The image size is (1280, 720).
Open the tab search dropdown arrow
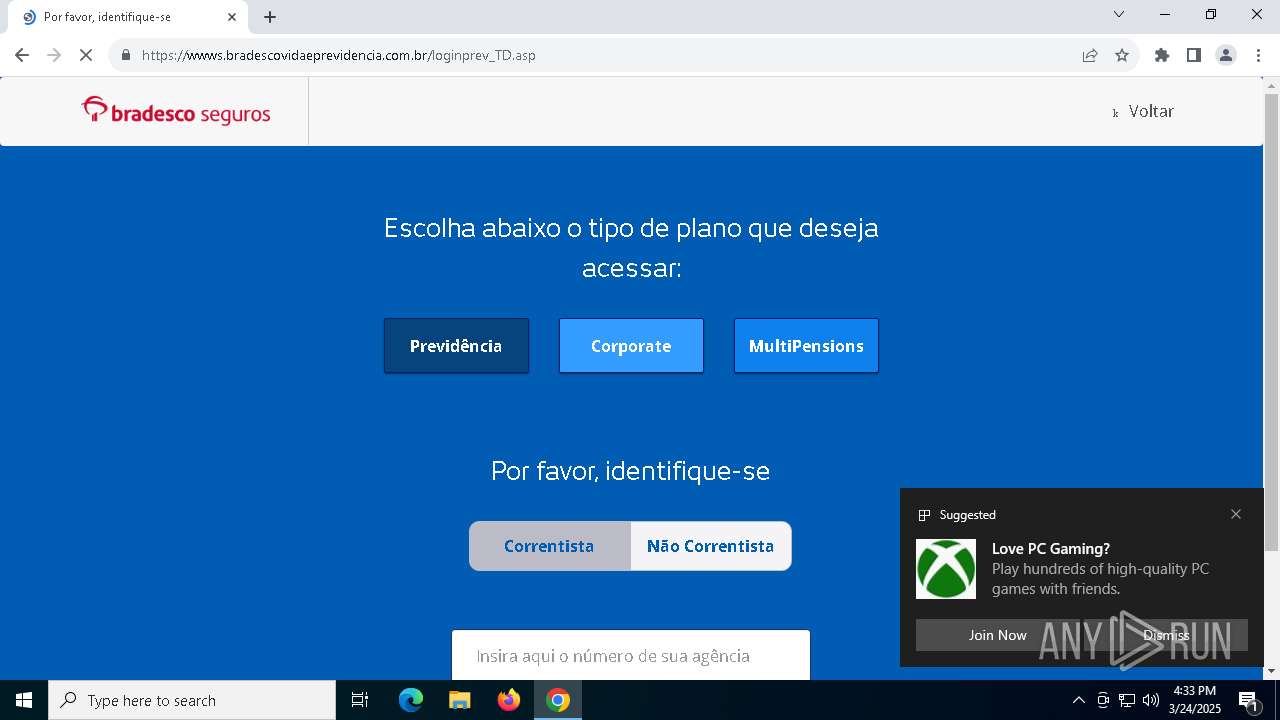[x=1119, y=14]
